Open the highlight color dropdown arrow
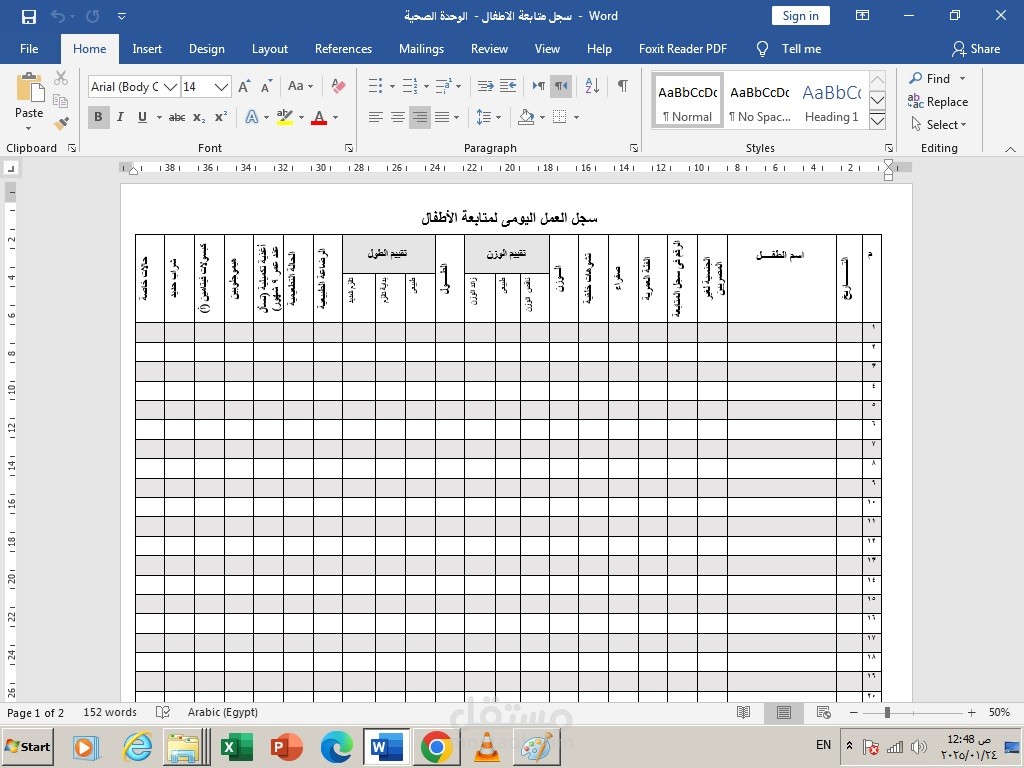 tap(301, 118)
